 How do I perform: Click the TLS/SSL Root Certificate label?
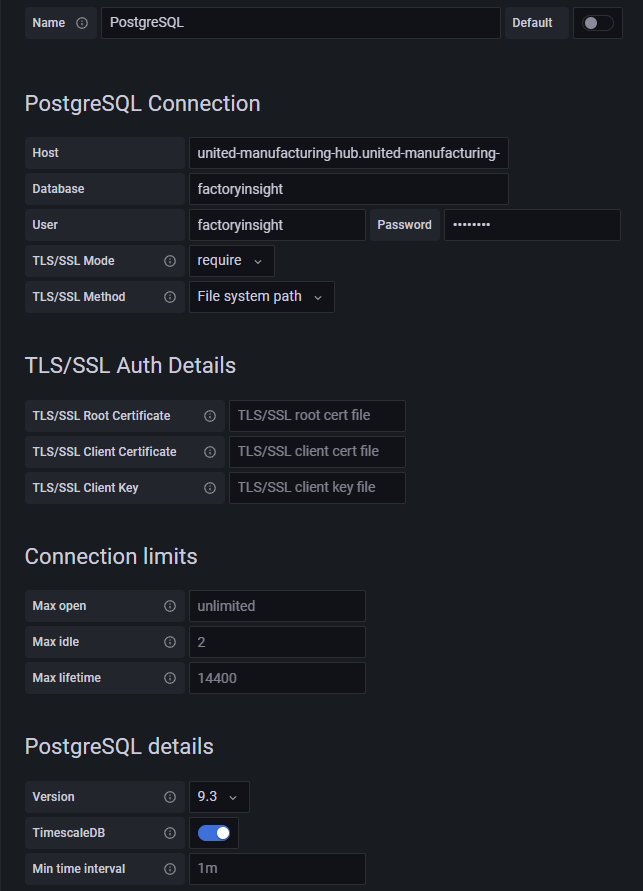(101, 416)
